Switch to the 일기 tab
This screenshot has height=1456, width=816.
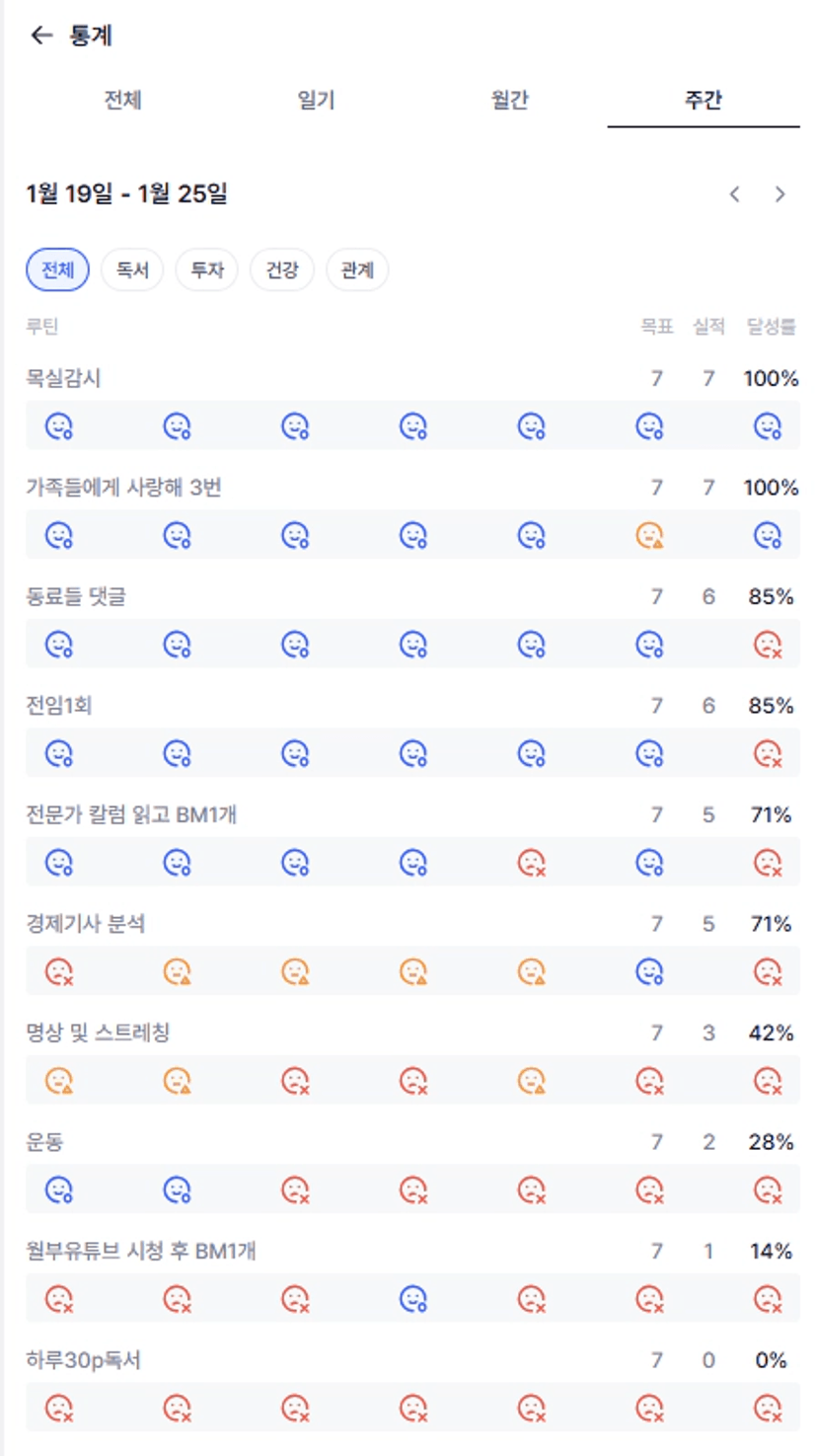click(316, 101)
